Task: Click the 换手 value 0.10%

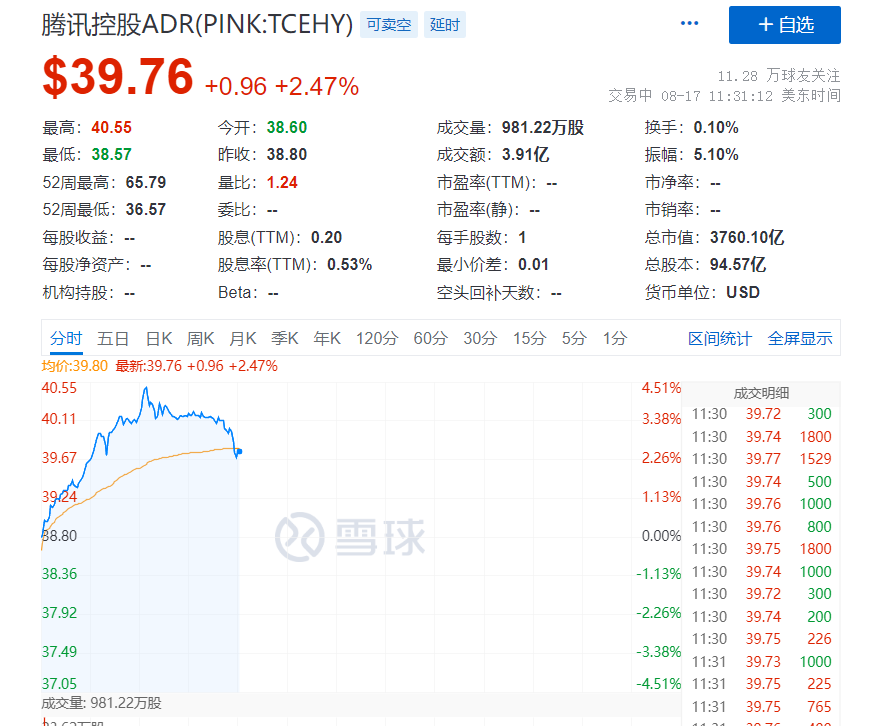Action: (716, 128)
